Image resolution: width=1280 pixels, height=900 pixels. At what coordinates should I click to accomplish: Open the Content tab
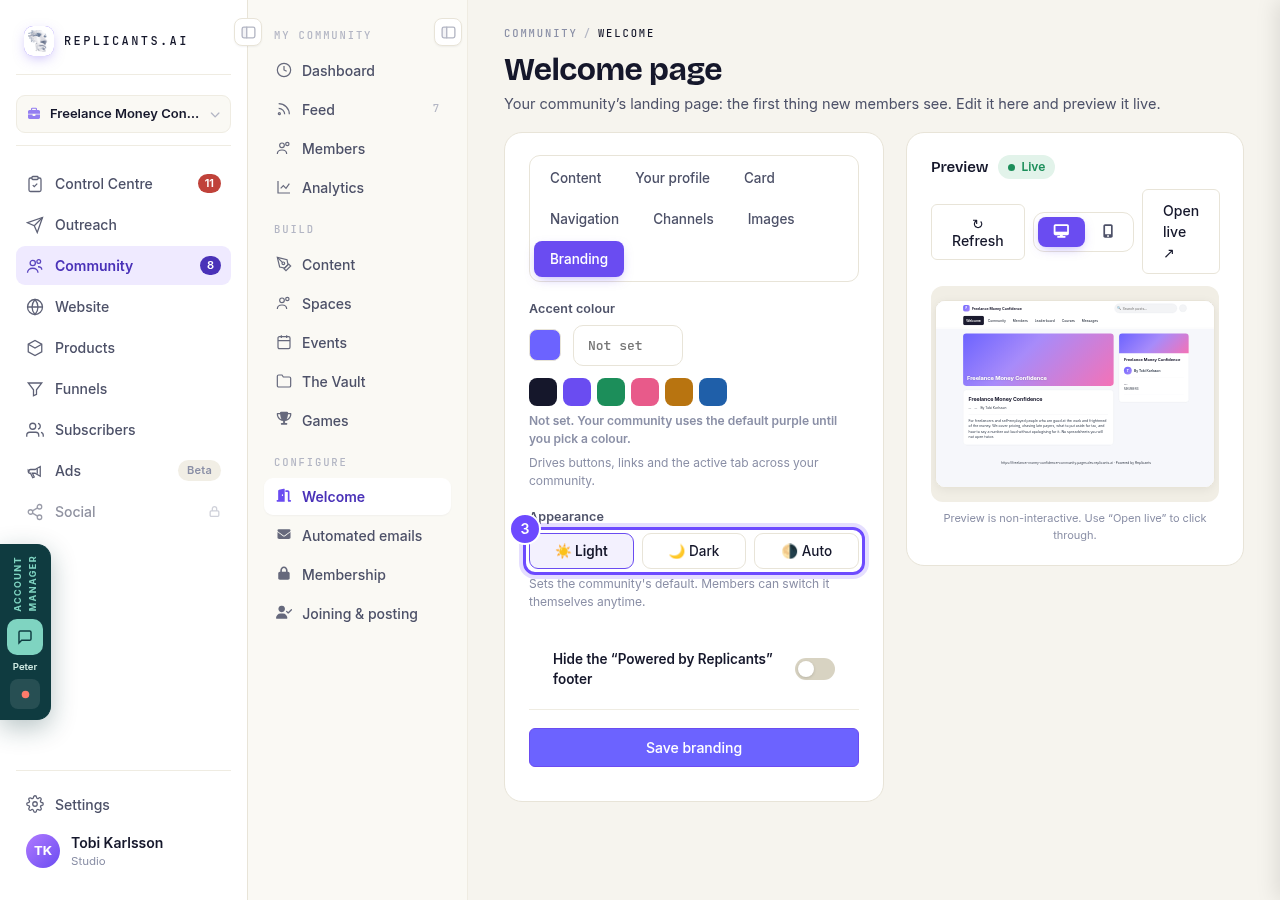576,178
